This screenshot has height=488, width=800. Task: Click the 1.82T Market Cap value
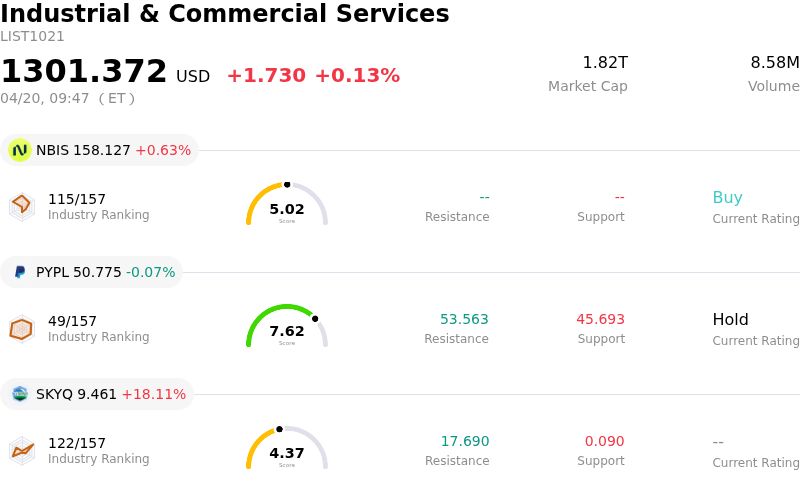click(x=605, y=63)
